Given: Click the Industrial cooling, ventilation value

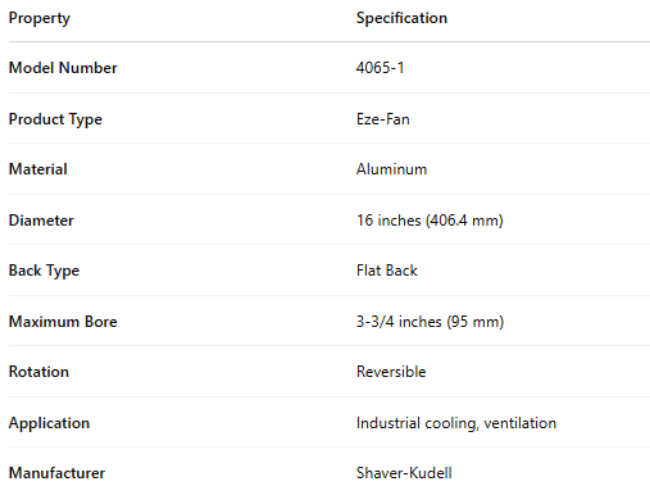Looking at the screenshot, I should (456, 422).
